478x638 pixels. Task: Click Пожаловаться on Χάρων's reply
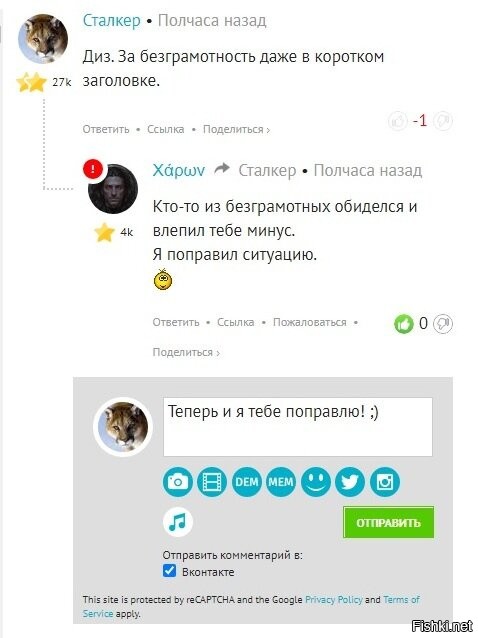click(310, 322)
